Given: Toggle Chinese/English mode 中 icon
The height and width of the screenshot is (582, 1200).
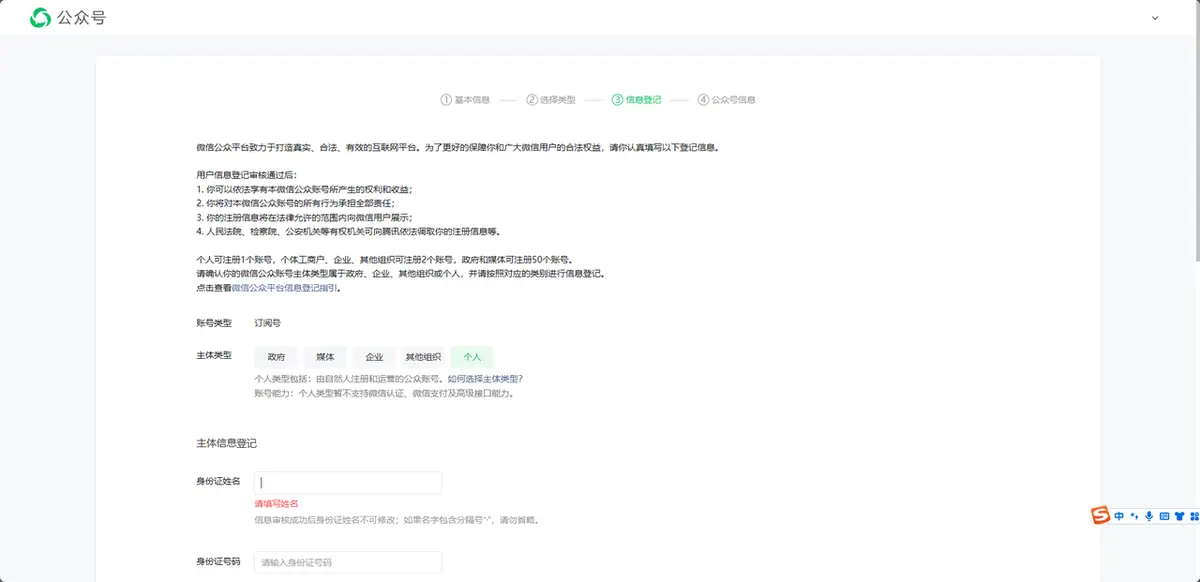Looking at the screenshot, I should point(1120,516).
